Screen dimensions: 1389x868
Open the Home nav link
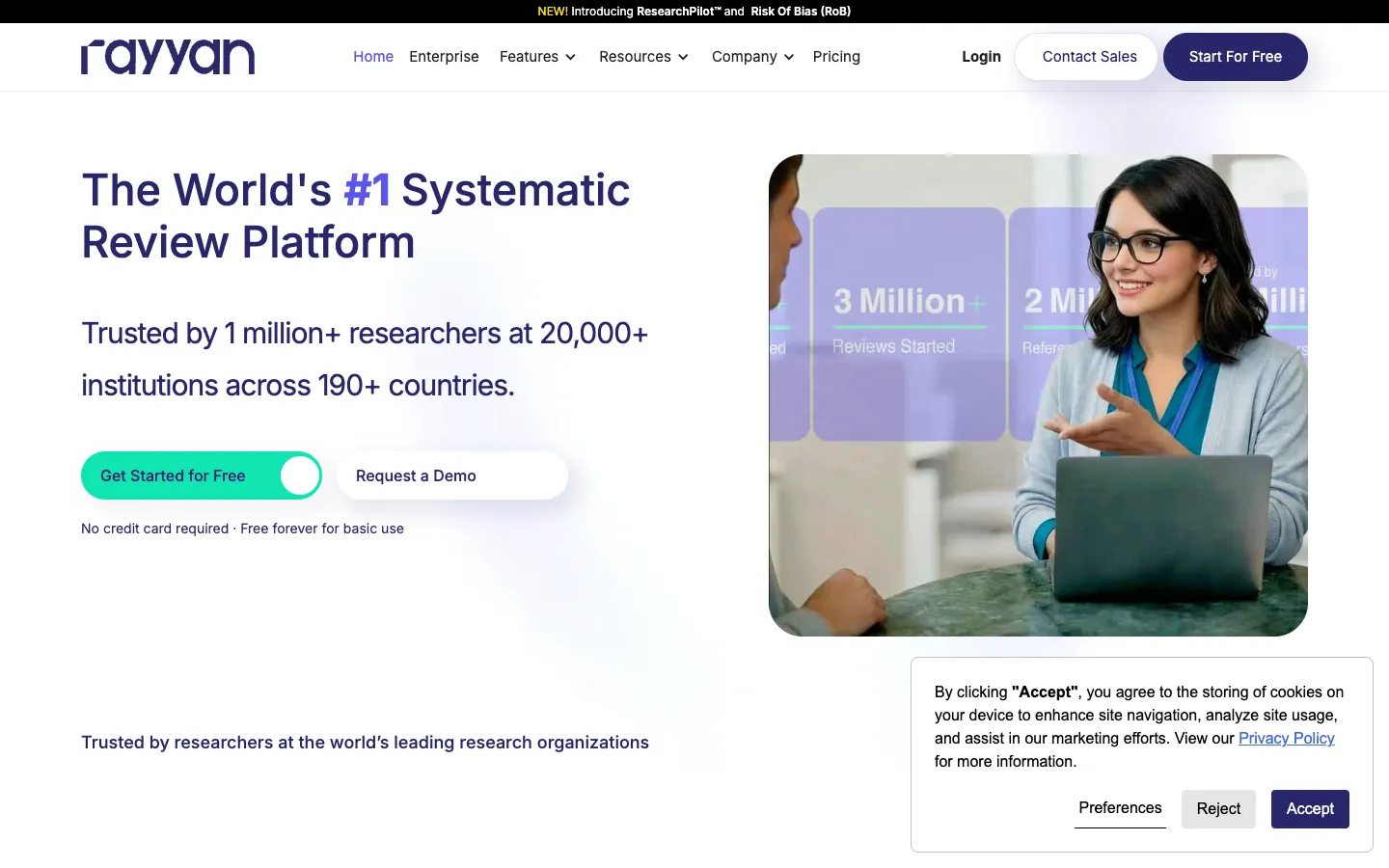click(x=373, y=57)
